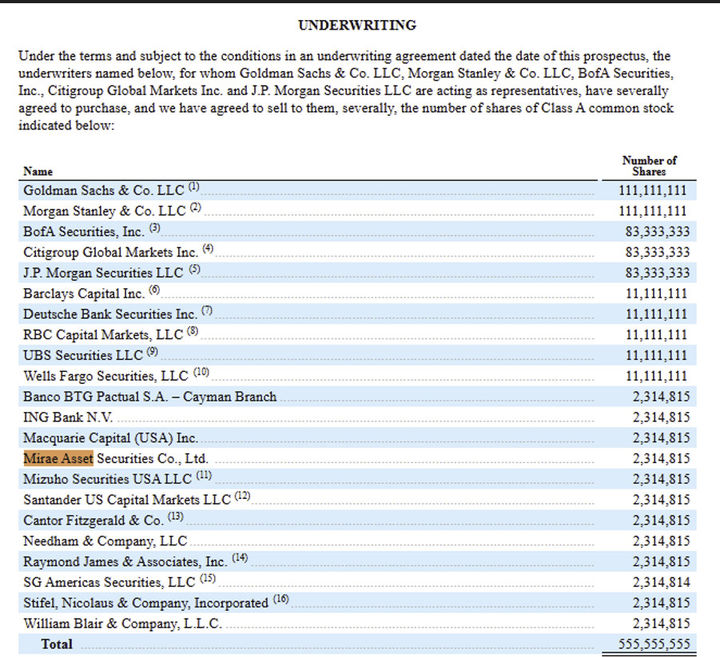Click Stifel, Nicolaus share count 2,314,815
This screenshot has height=657, width=720.
point(661,603)
